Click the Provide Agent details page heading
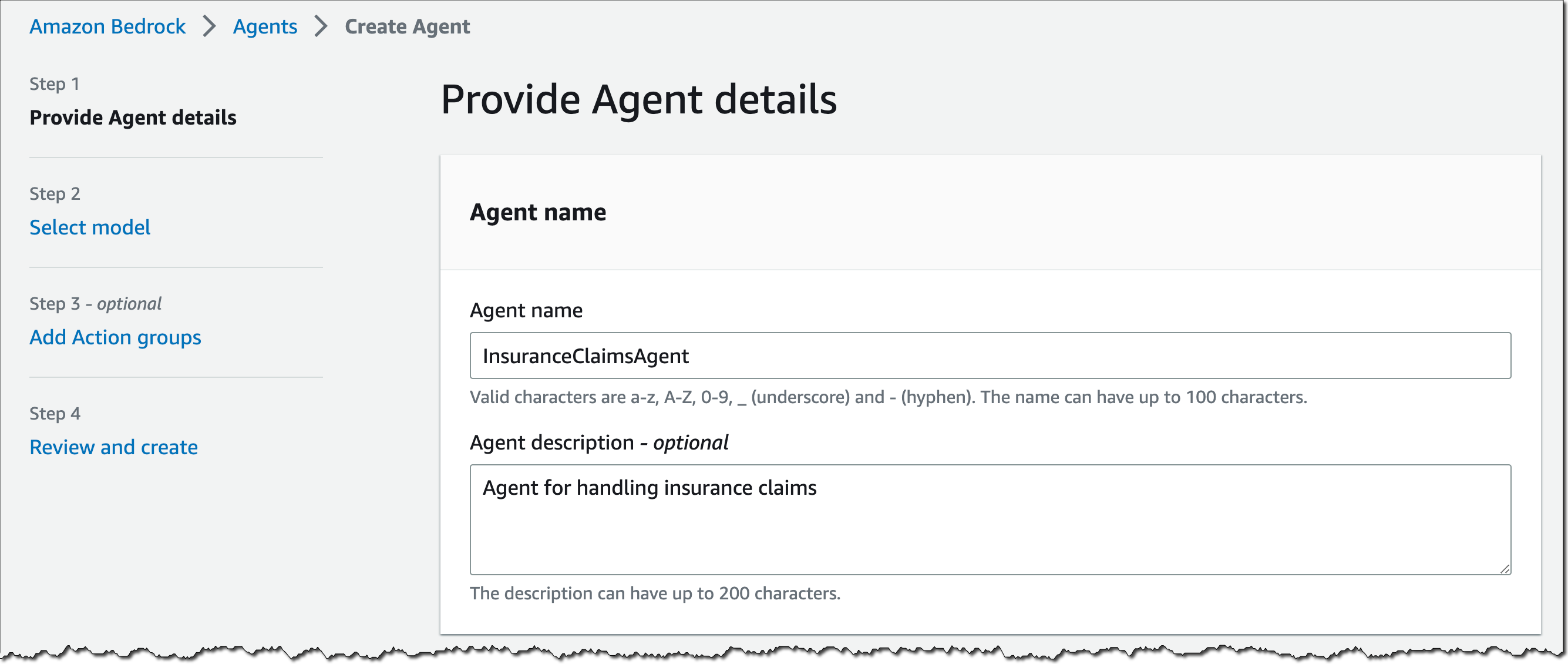The height and width of the screenshot is (664, 1568). point(640,99)
